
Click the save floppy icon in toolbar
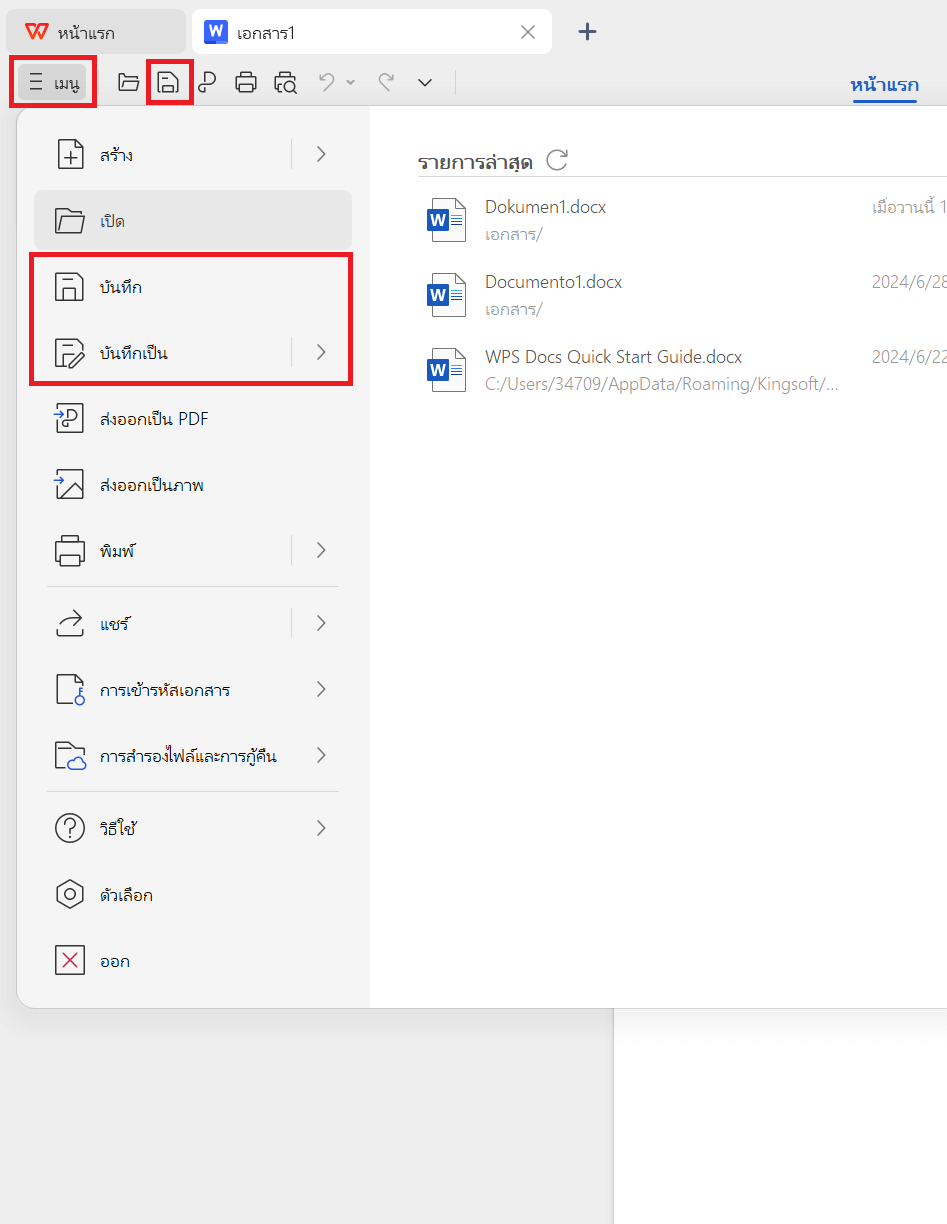[169, 82]
